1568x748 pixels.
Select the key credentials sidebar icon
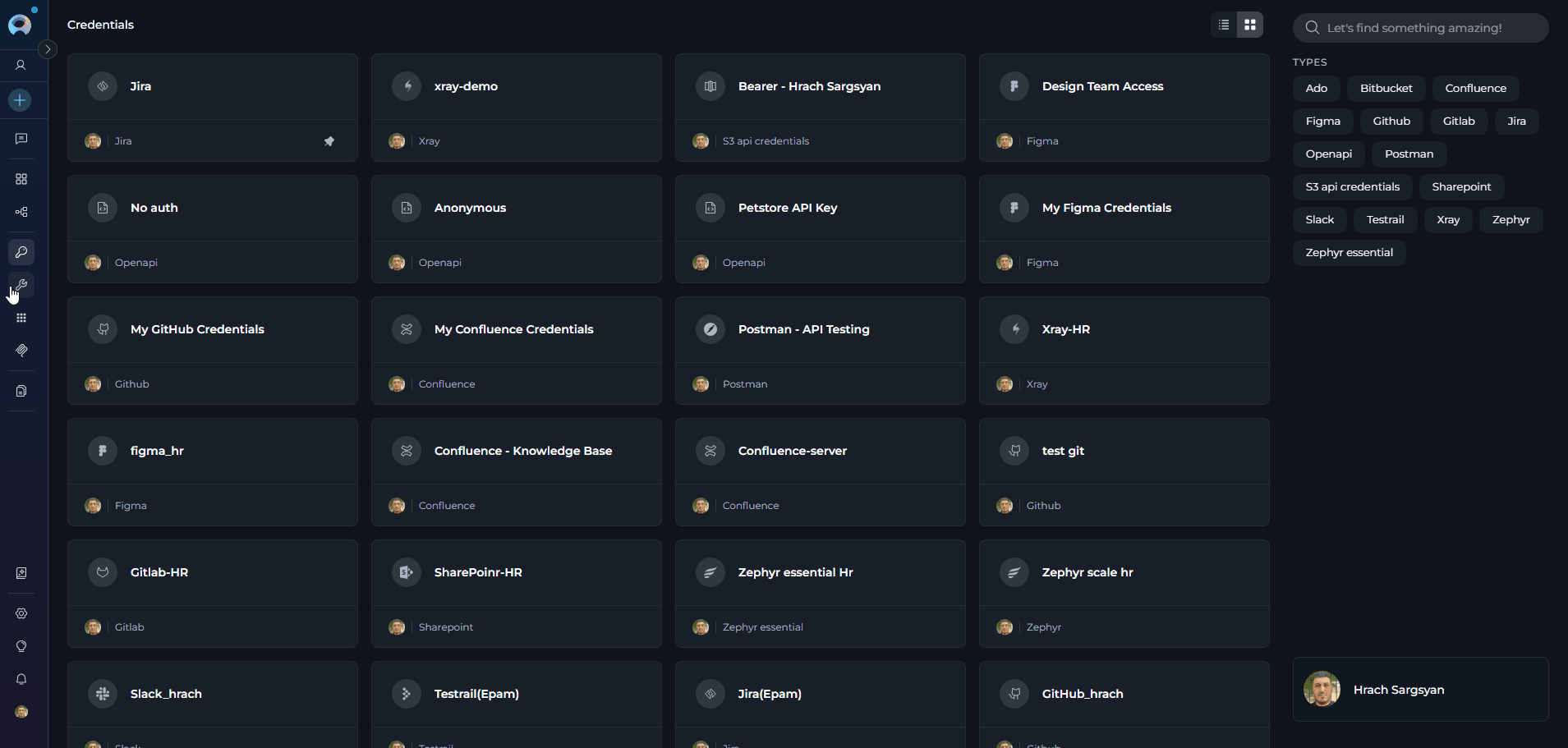[x=21, y=252]
